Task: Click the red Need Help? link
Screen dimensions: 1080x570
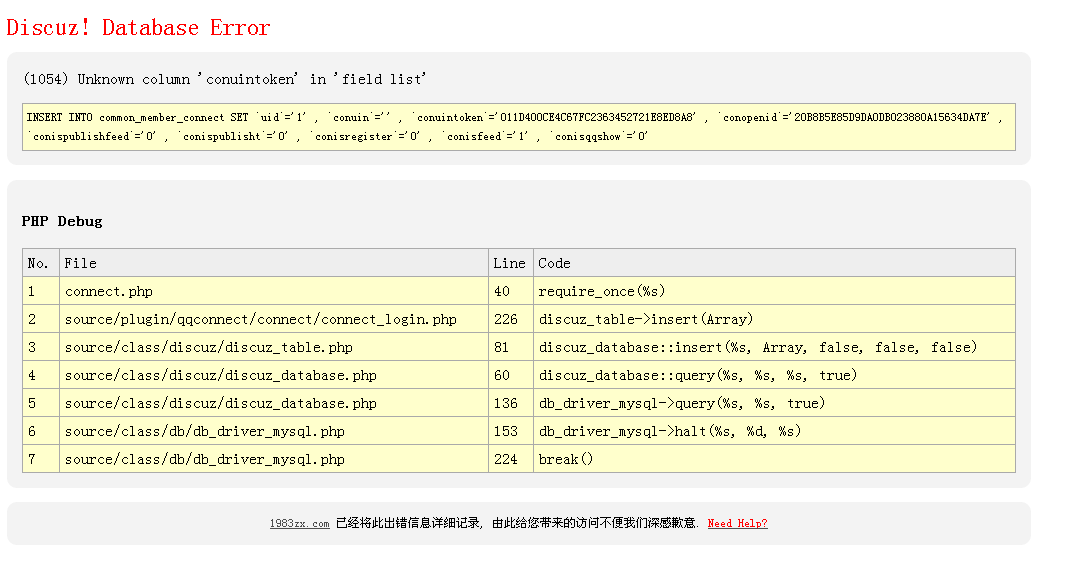Action: click(x=737, y=524)
